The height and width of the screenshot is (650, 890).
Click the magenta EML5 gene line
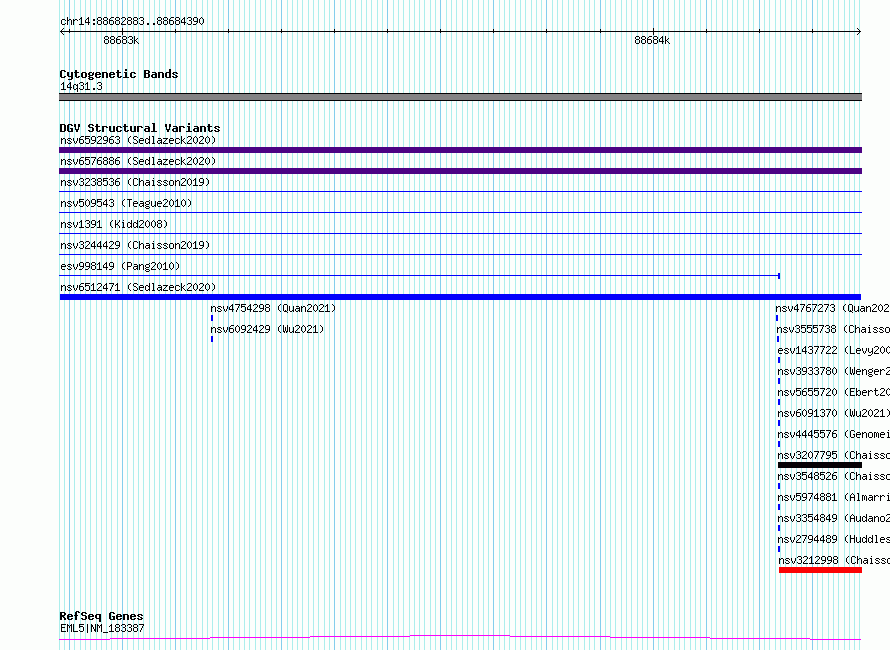point(460,638)
